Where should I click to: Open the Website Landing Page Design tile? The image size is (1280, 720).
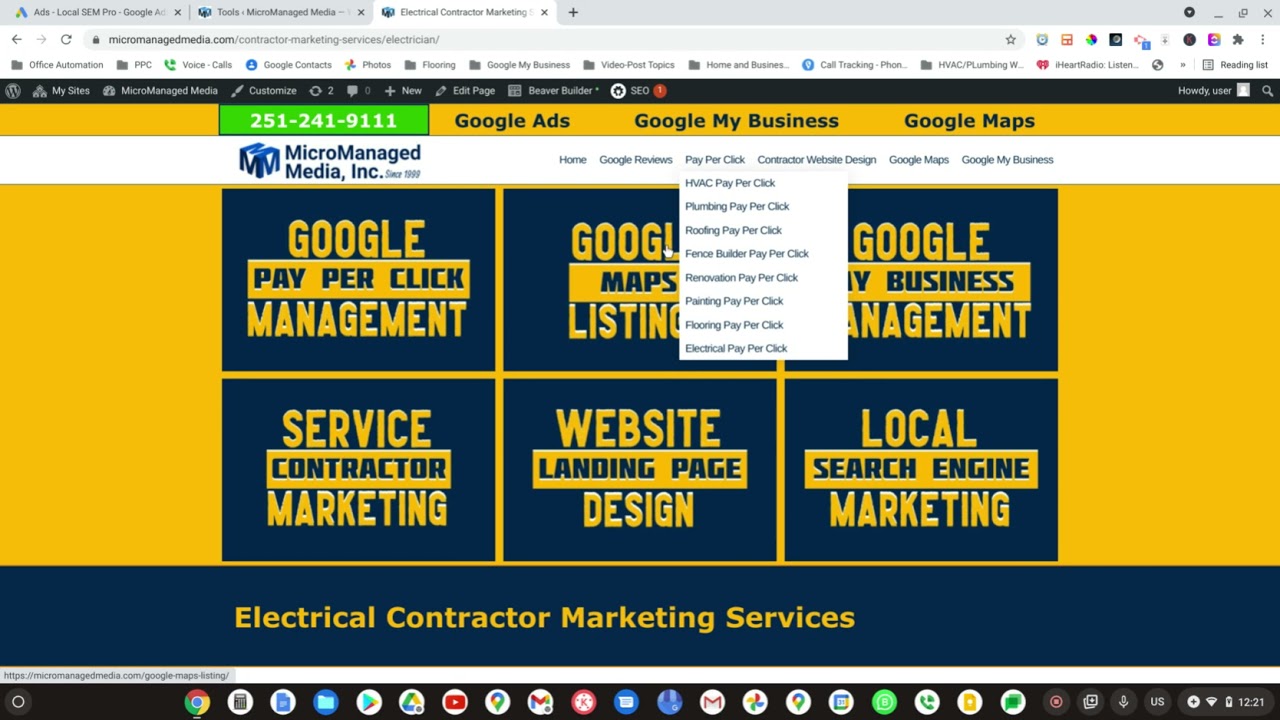tap(640, 470)
